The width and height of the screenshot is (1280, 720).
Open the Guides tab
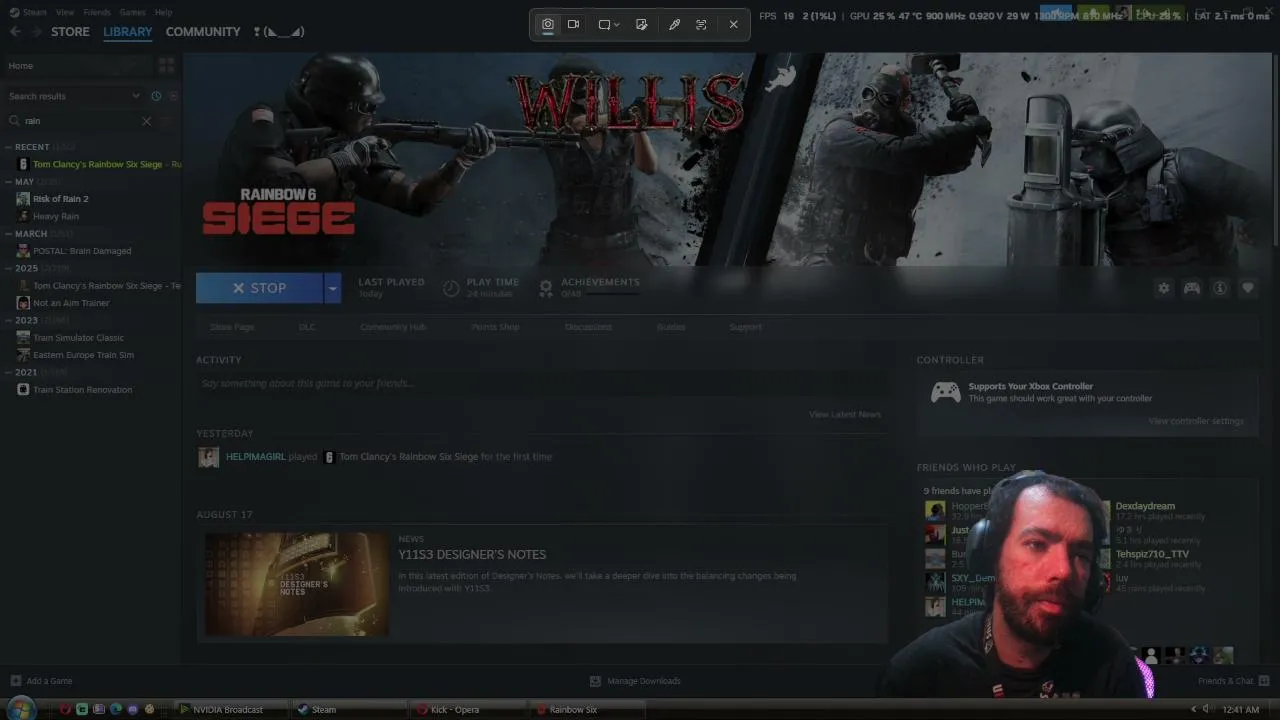(671, 327)
